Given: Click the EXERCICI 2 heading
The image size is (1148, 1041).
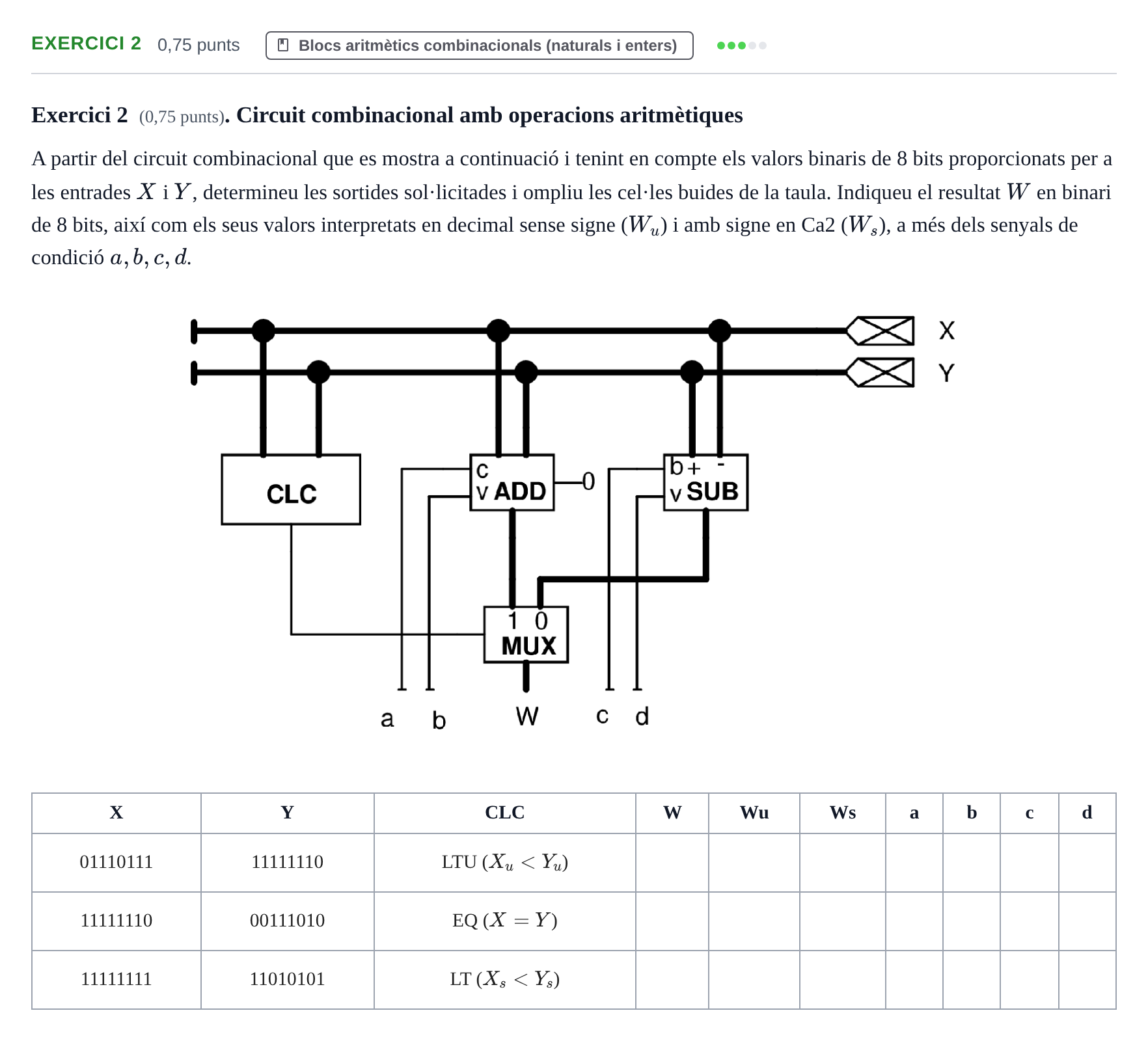Looking at the screenshot, I should coord(87,44).
